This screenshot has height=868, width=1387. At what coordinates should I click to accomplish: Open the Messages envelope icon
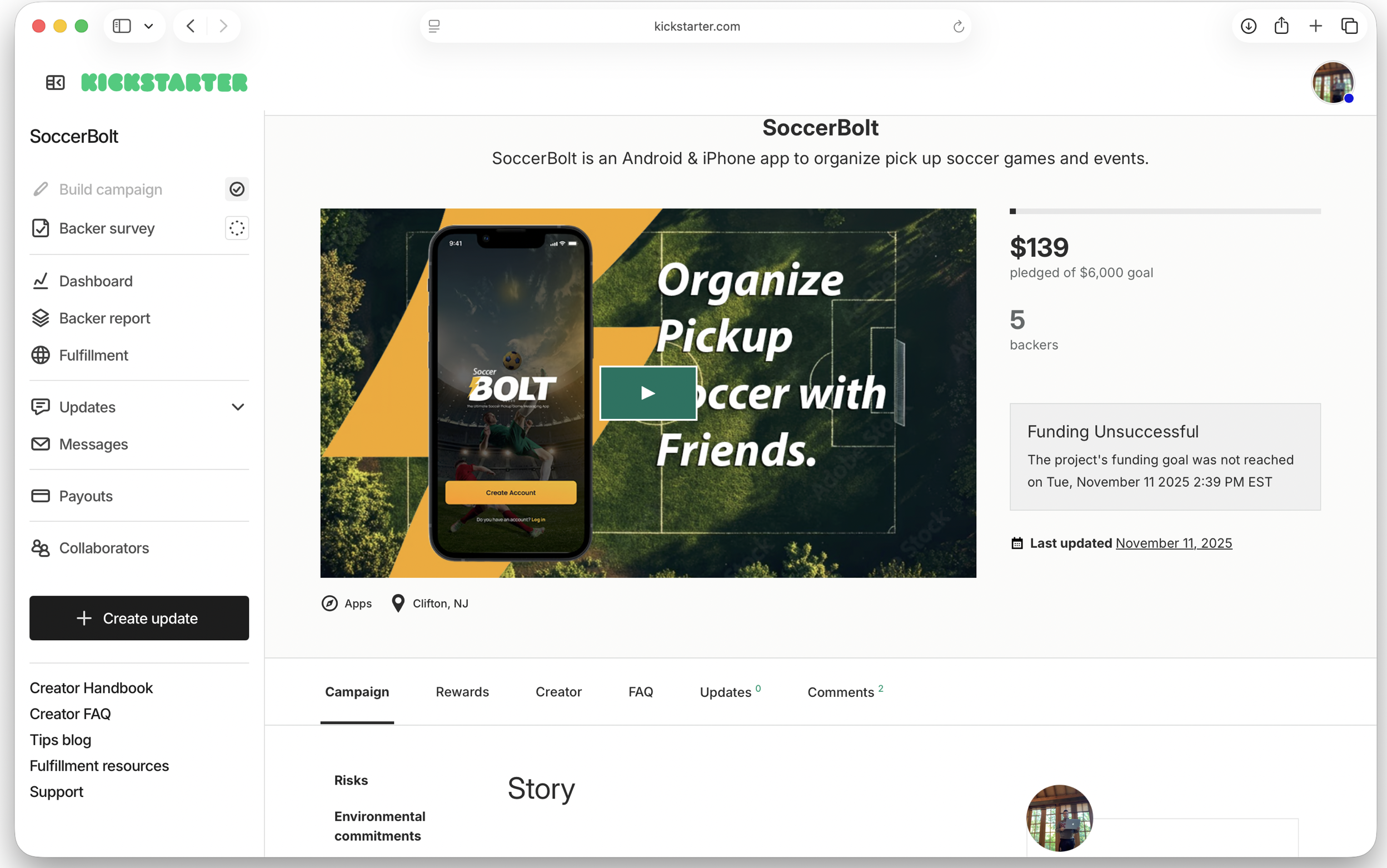tap(40, 444)
